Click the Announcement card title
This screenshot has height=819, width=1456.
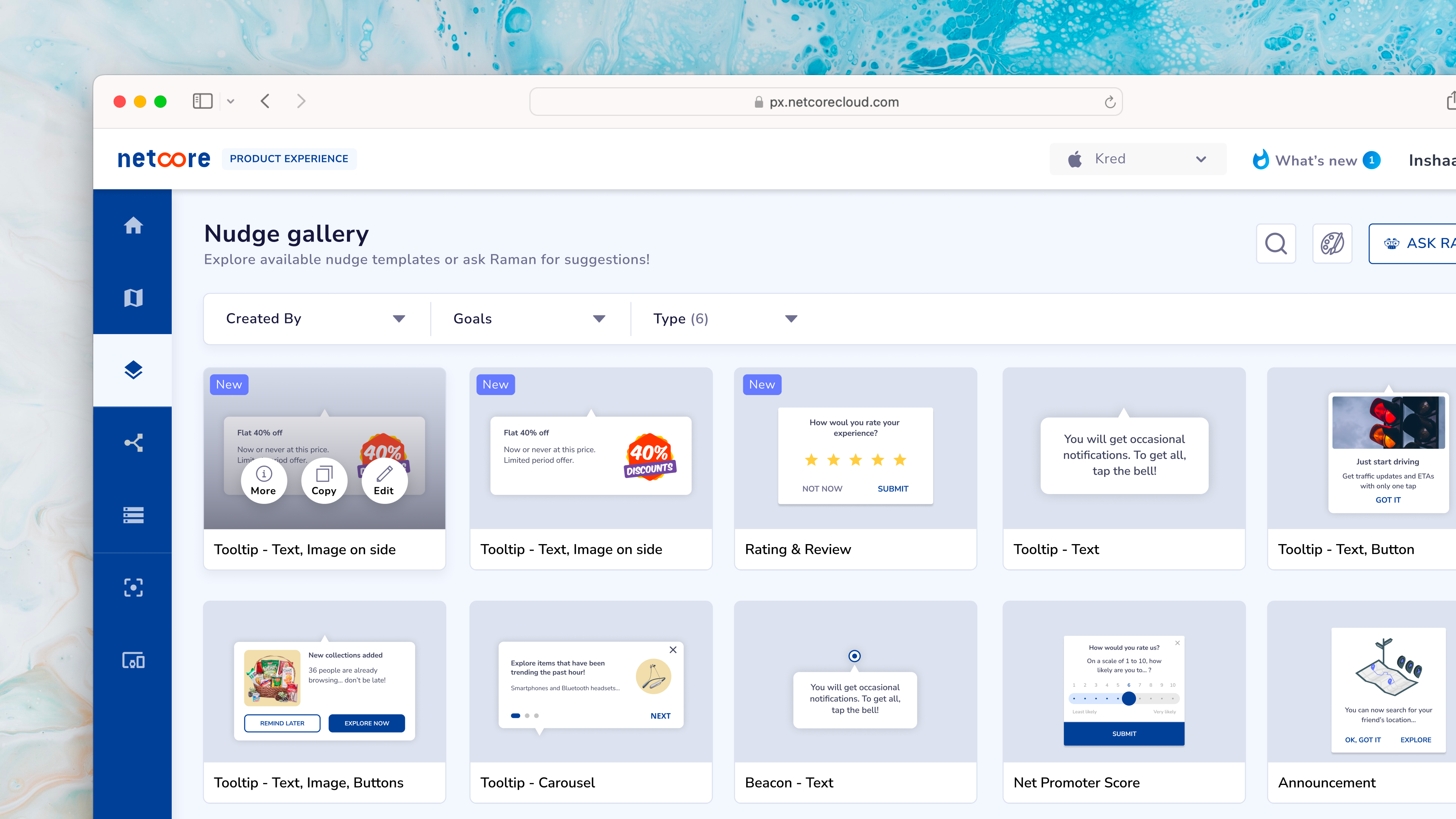pos(1327,783)
